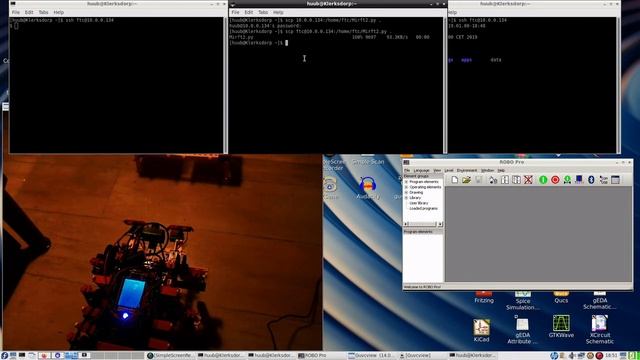Click the greyed save disk icon in ROBO Pro
This screenshot has width=640, height=360.
pos(478,180)
